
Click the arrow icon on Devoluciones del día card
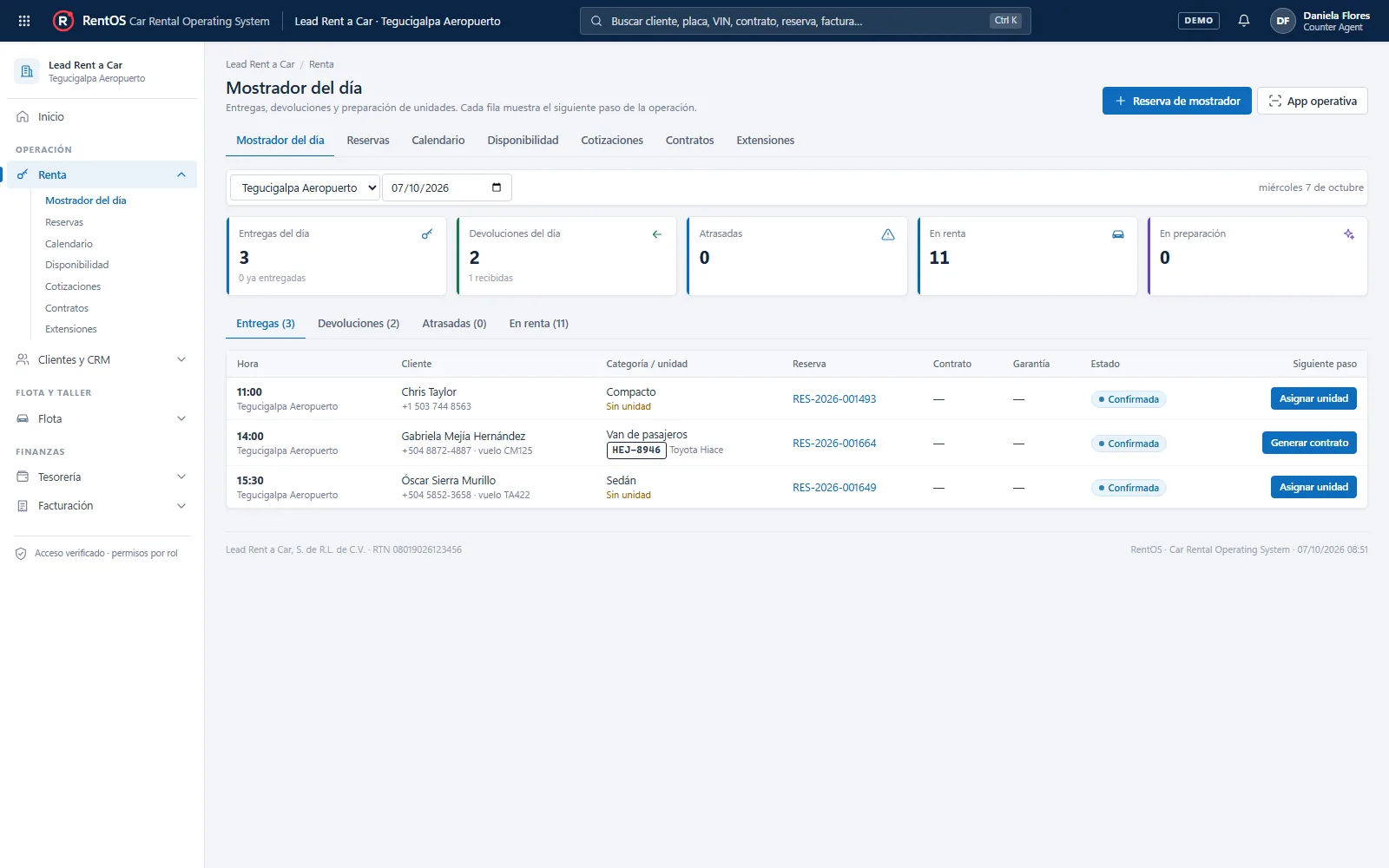click(x=657, y=234)
